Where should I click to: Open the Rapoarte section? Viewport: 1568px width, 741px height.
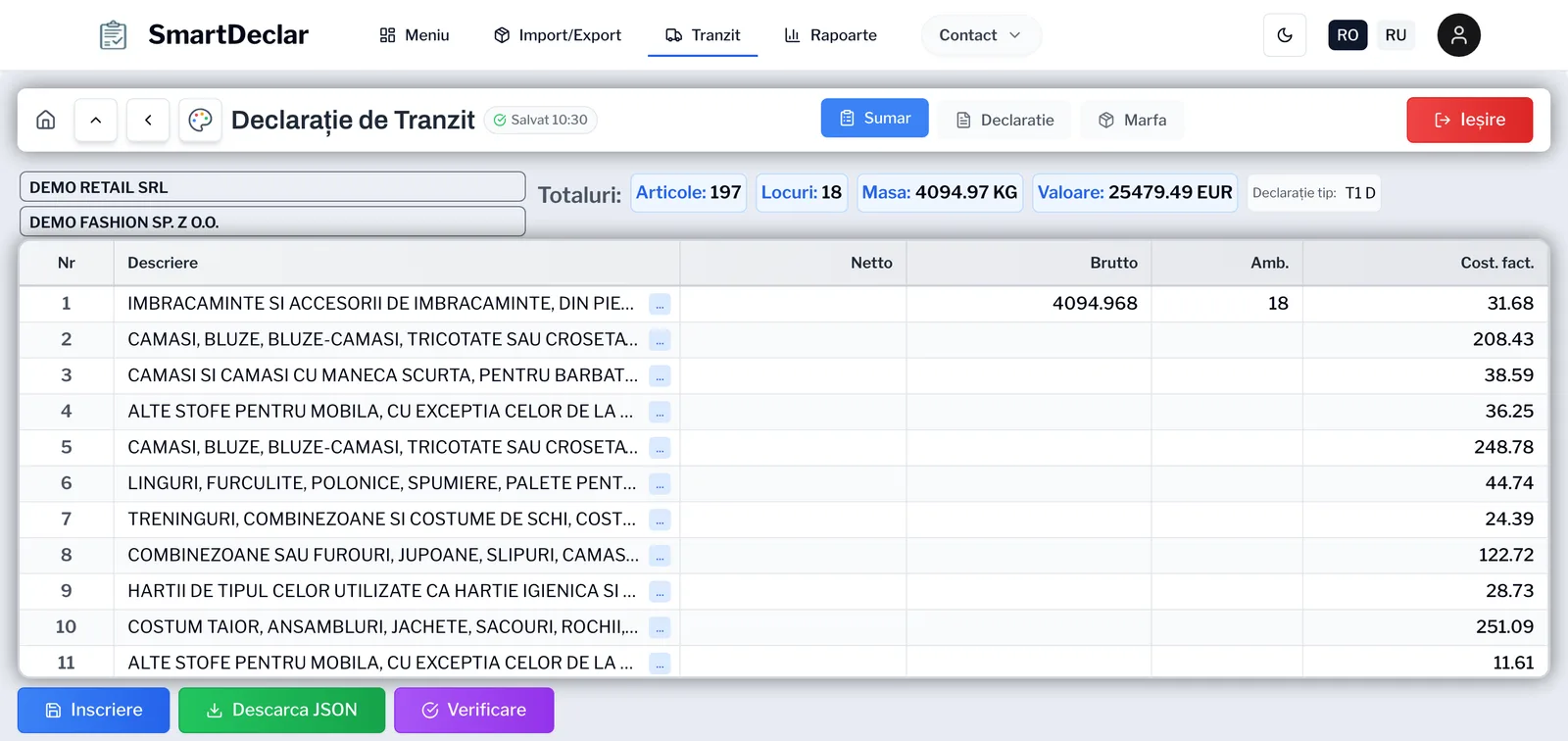[x=831, y=35]
